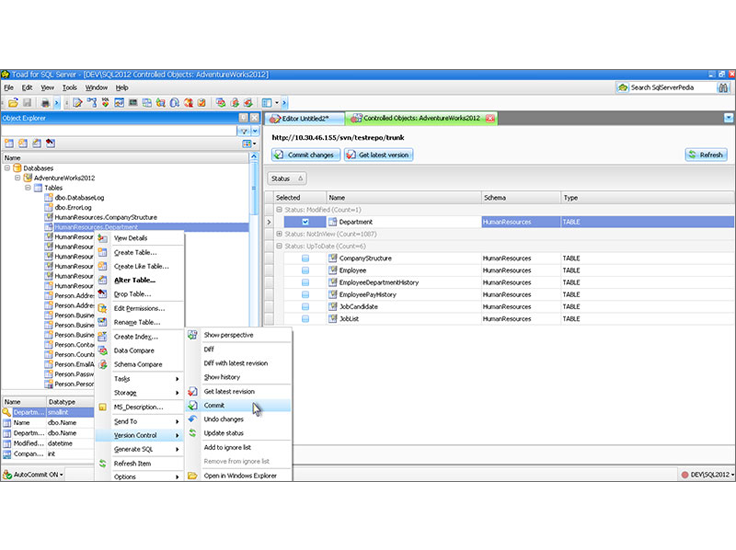Click the MS_Description context menu icon

pos(102,407)
